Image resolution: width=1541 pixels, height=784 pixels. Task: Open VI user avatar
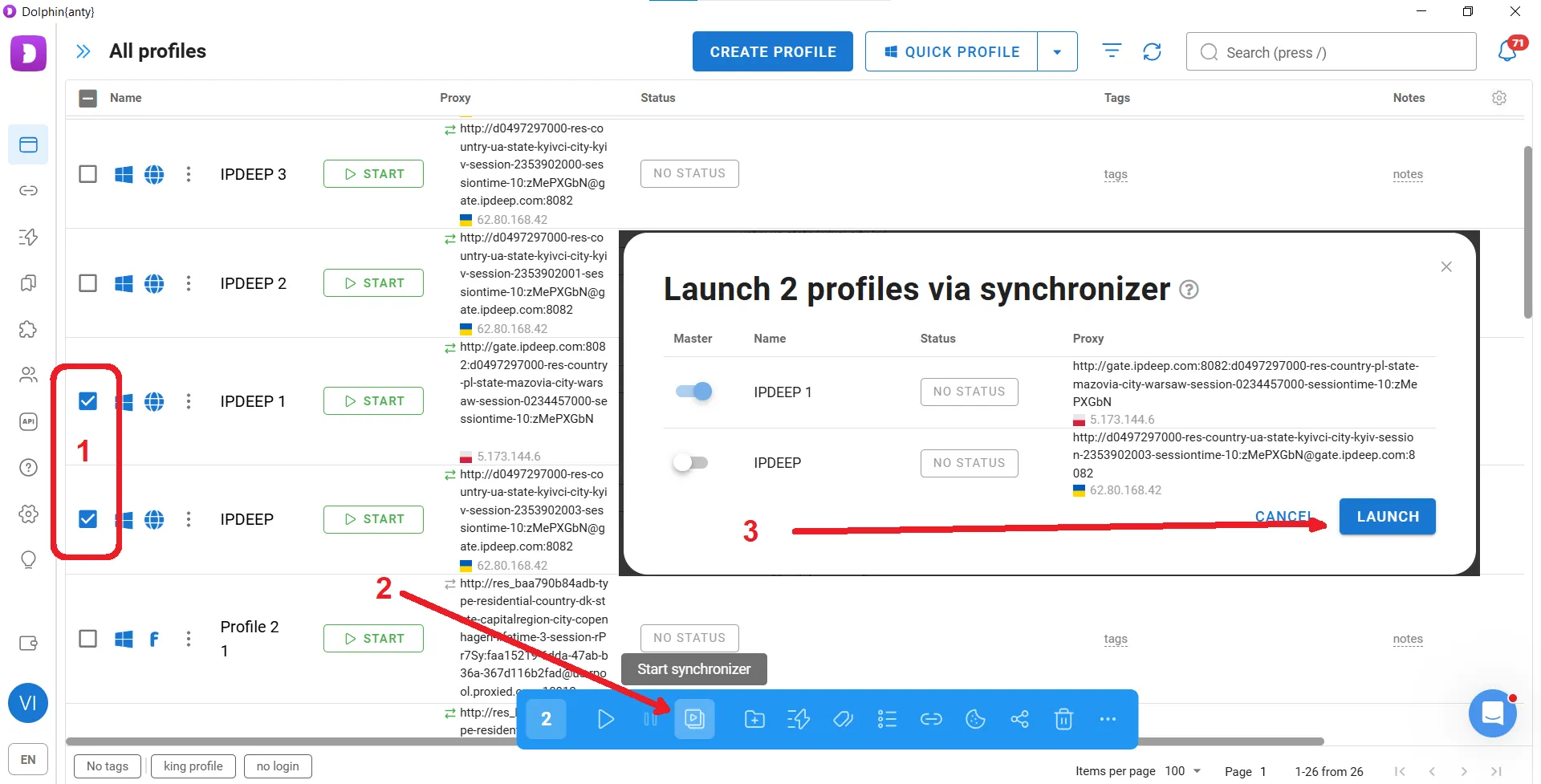coord(28,703)
